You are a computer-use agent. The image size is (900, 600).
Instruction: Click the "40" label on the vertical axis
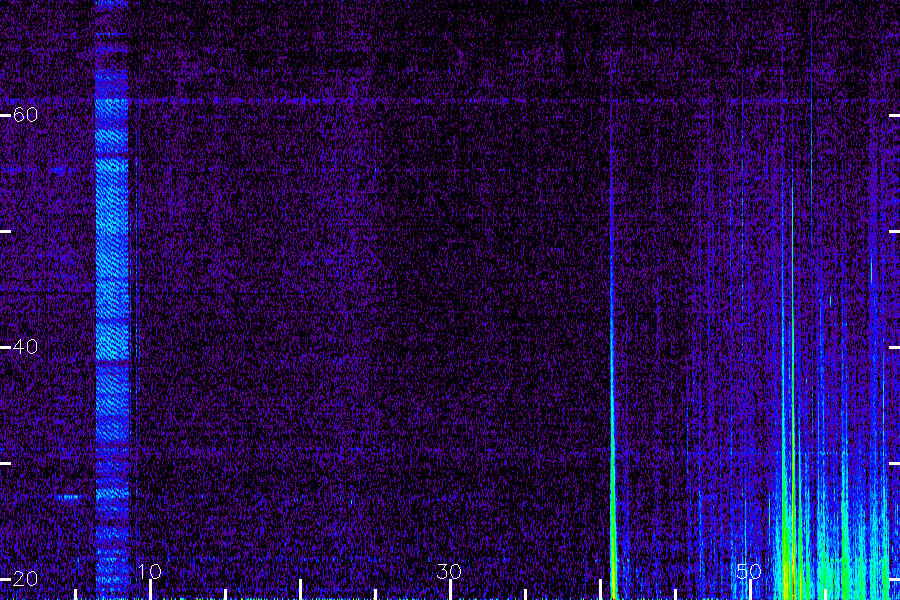click(25, 347)
